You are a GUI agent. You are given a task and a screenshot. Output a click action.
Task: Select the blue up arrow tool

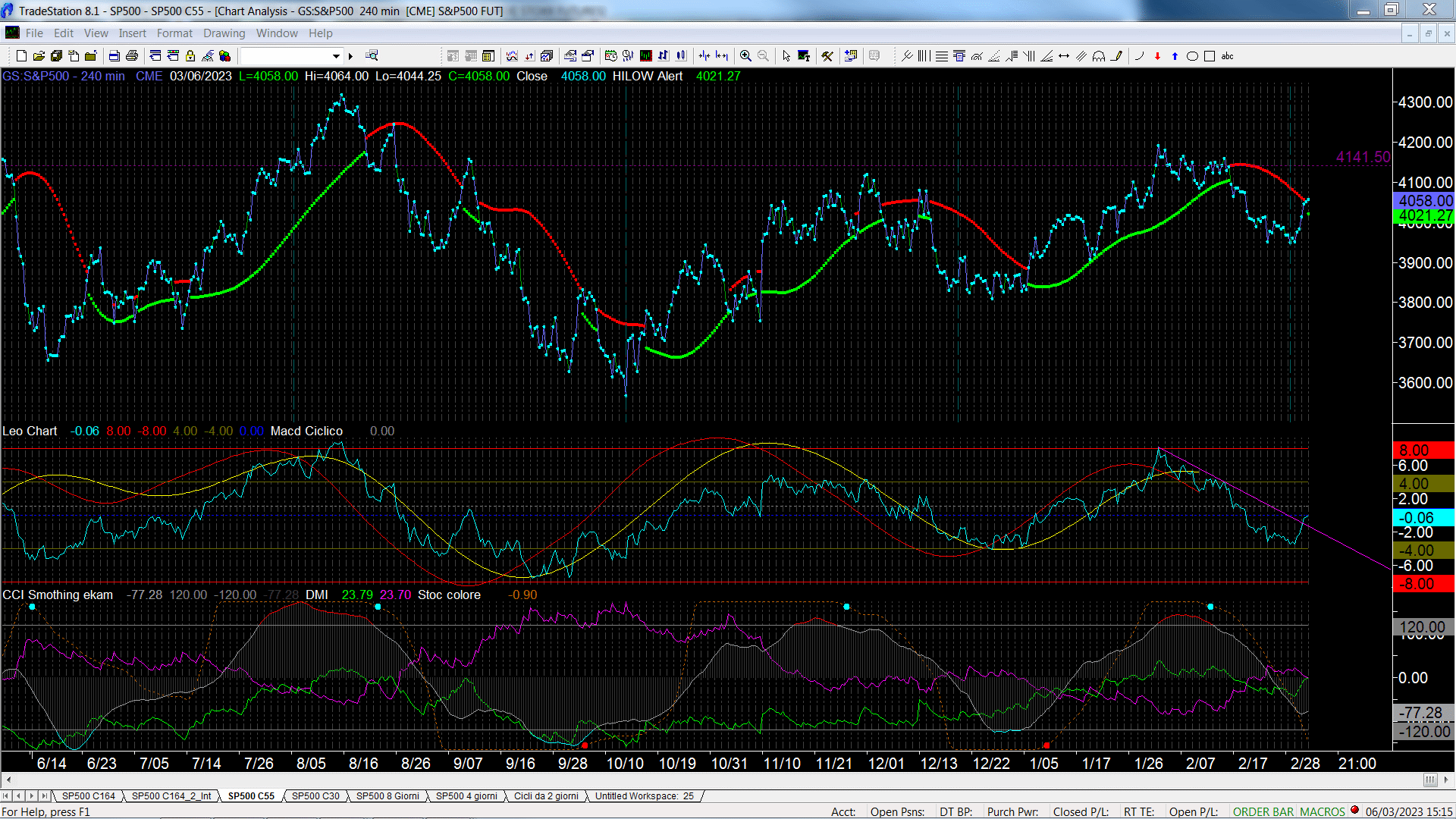1175,55
